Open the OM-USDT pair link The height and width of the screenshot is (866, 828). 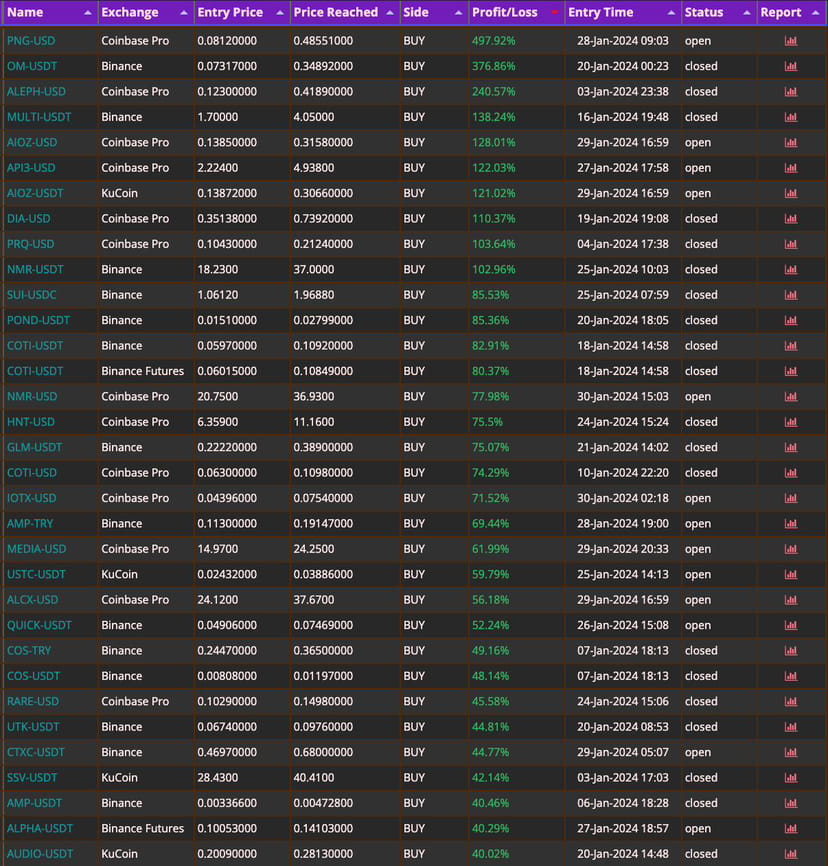point(32,66)
